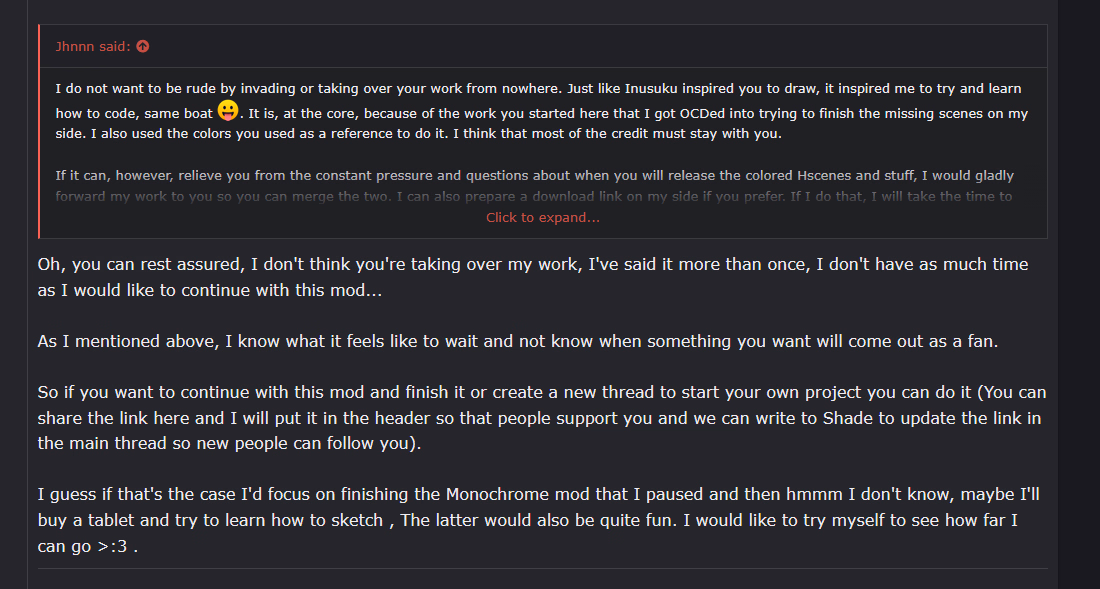Click the horizontal divider below the post

click(542, 569)
